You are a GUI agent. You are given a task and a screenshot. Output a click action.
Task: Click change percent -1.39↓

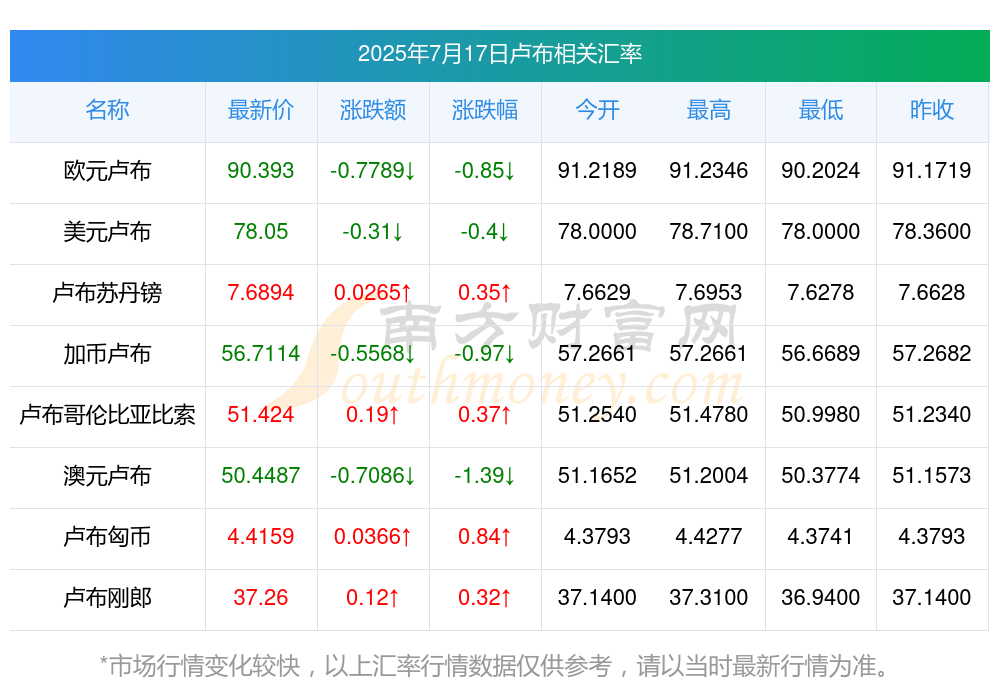[x=485, y=475]
